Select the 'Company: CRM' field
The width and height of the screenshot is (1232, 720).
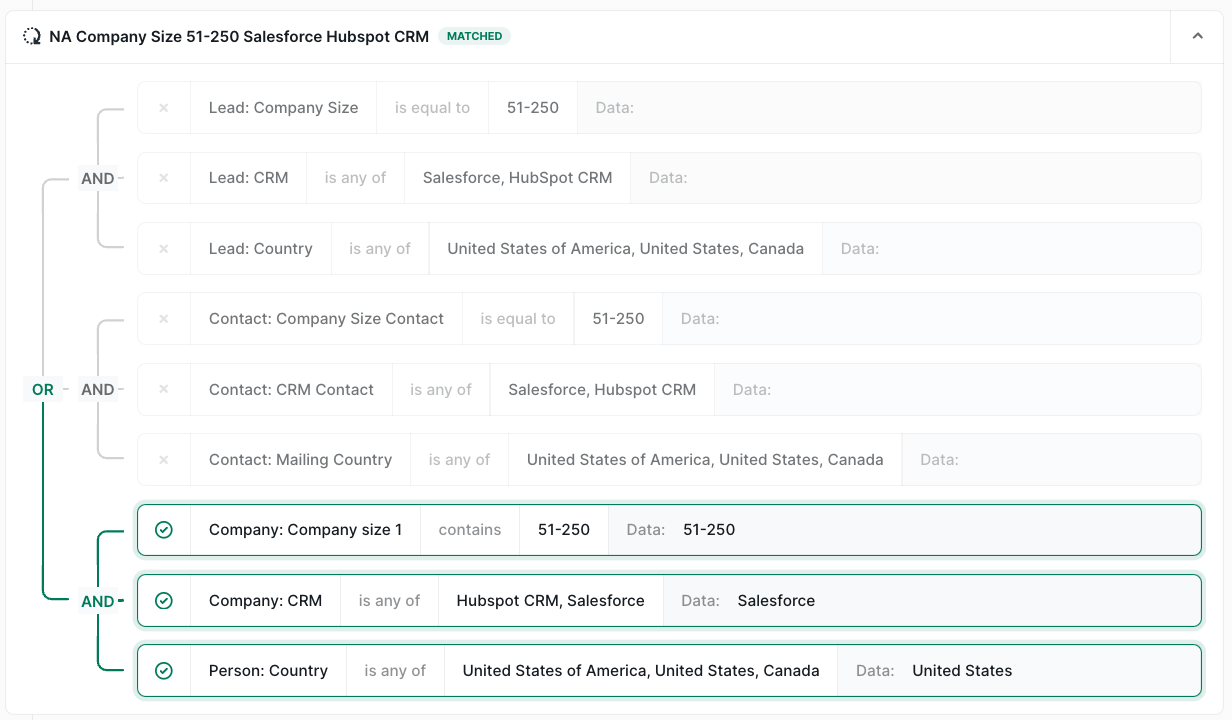[x=265, y=601]
